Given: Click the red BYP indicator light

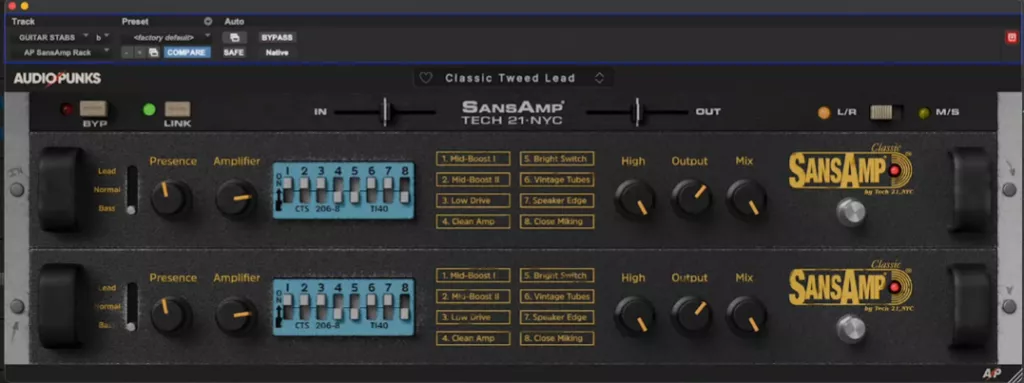Looking at the screenshot, I should pyautogui.click(x=67, y=109).
